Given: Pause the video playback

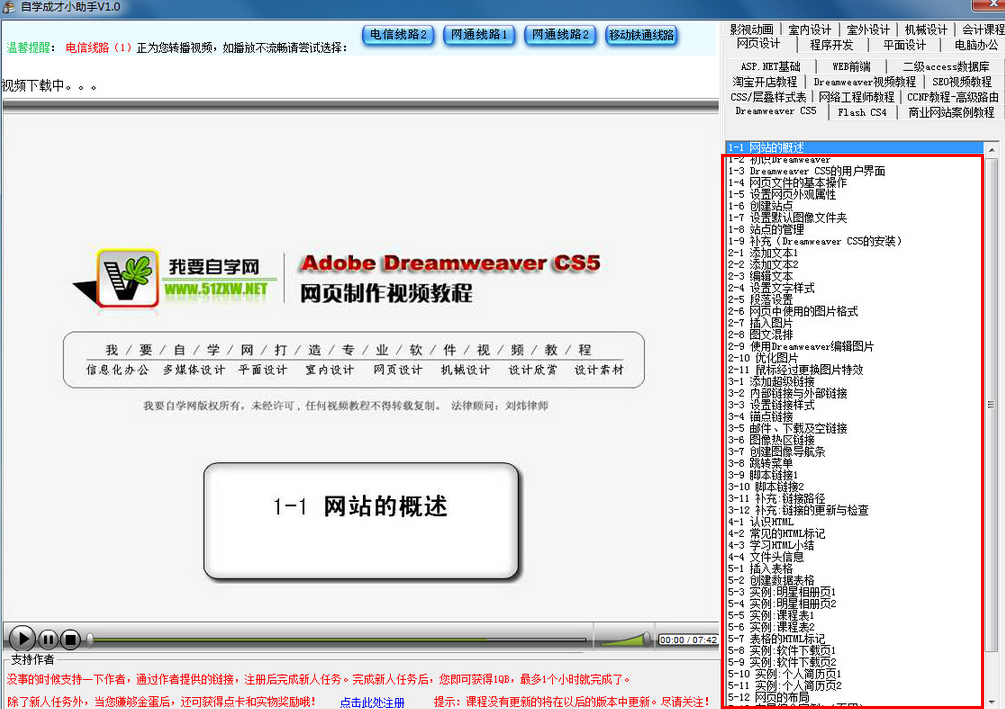Looking at the screenshot, I should click(48, 639).
